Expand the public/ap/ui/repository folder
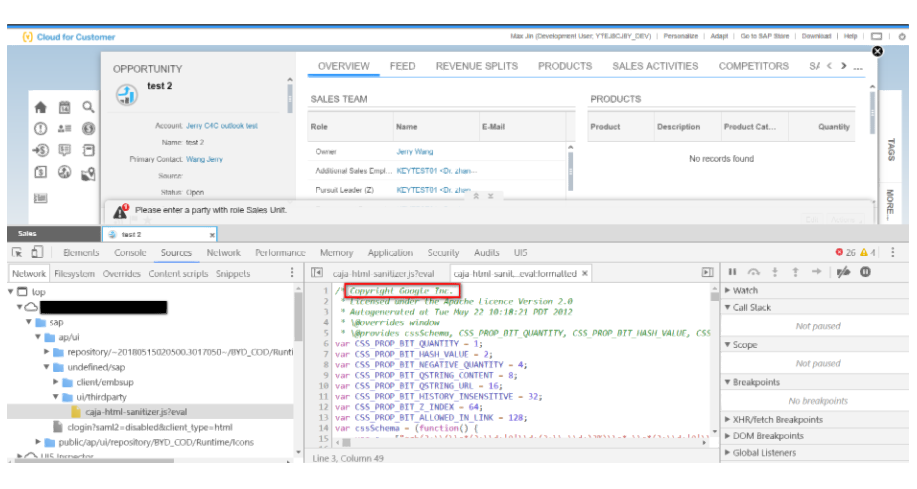Screen dimensions: 917x489 pos(38,442)
